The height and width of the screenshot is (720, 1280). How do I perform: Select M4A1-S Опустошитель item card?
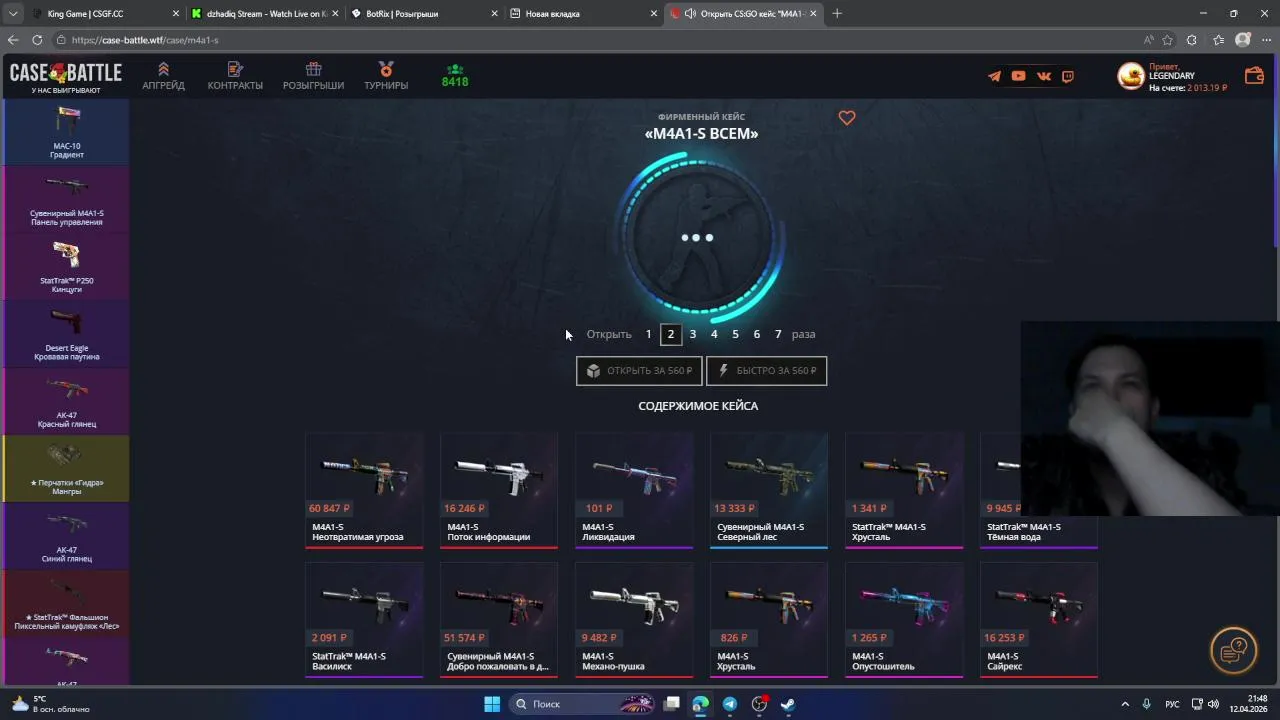[904, 620]
